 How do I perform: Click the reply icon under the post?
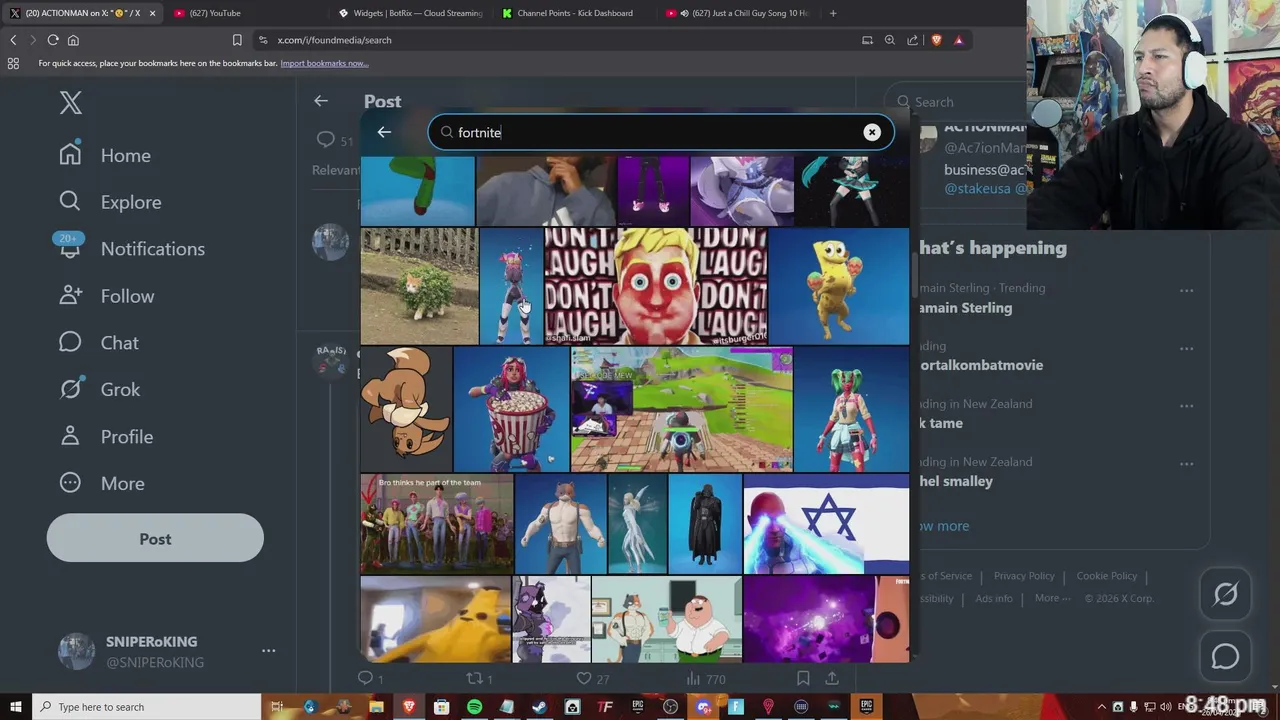point(365,678)
